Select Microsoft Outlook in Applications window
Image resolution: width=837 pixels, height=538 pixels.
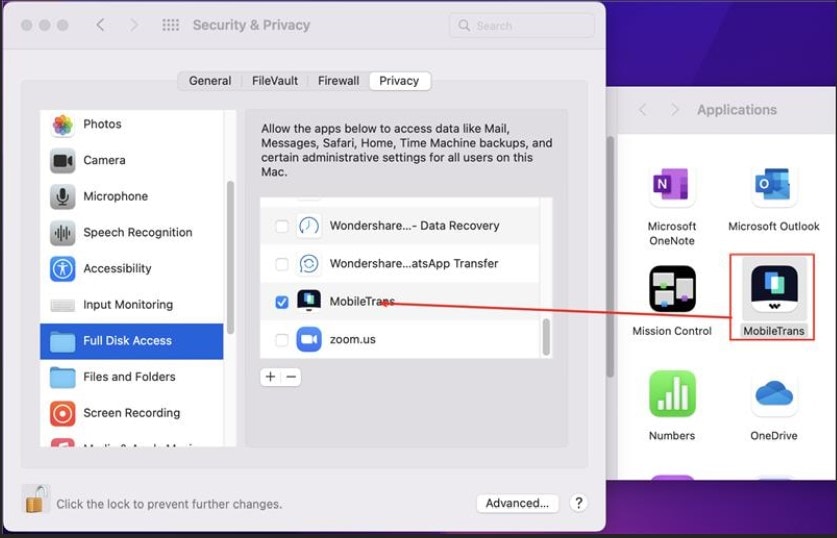pyautogui.click(x=773, y=199)
